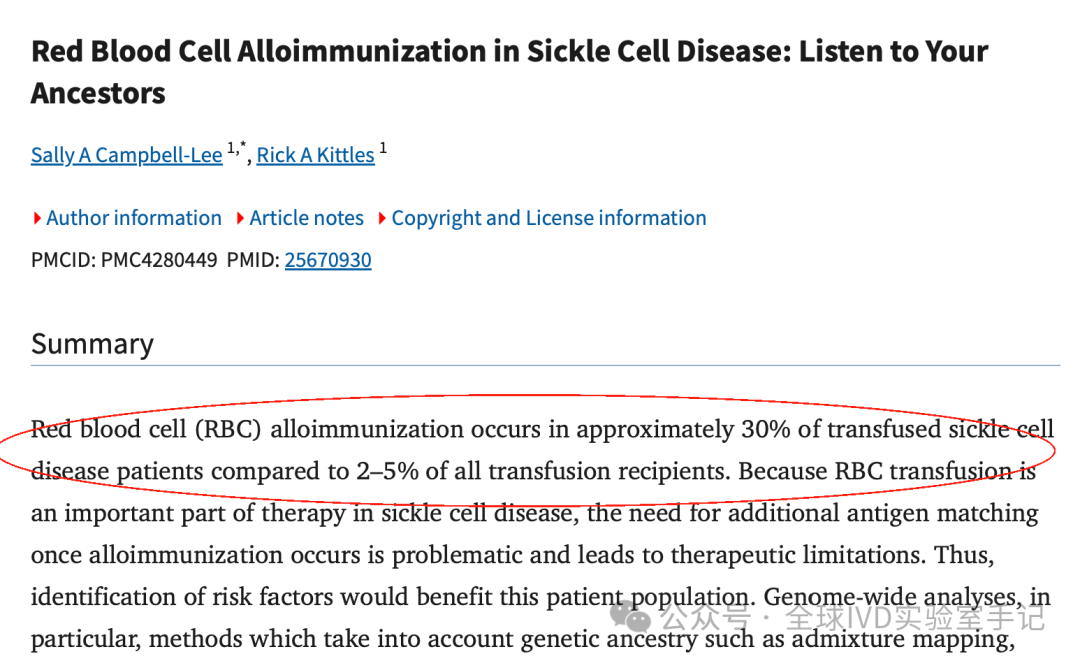Click the WeChat logo in watermark
Screen dimensions: 1080x661
(x=630, y=616)
